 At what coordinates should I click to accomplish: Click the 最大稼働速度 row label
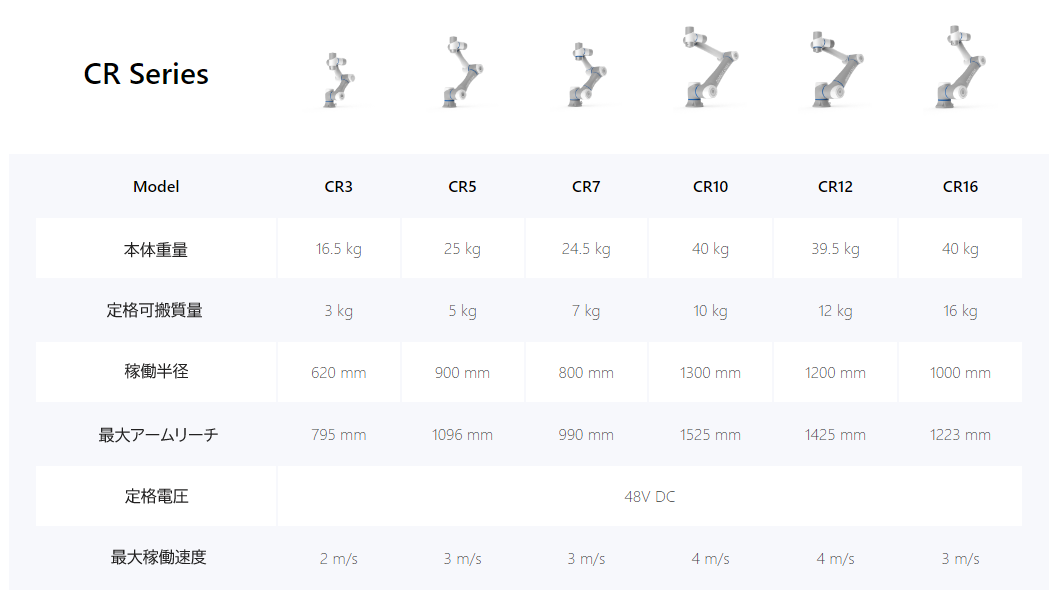pos(156,558)
